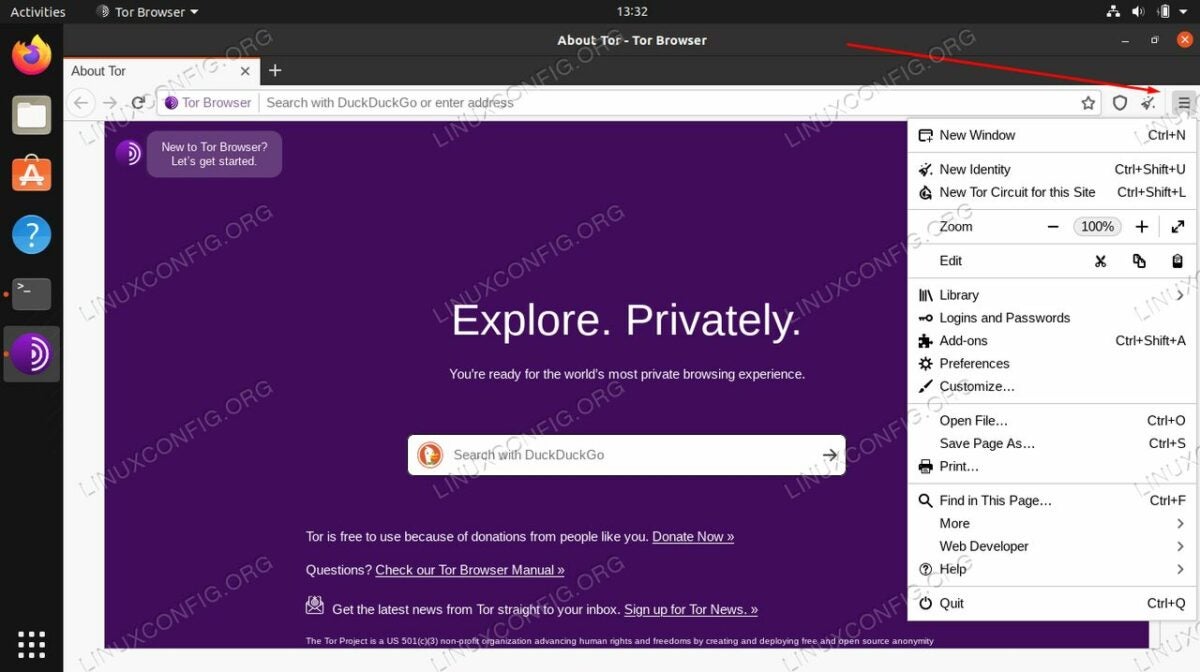This screenshot has height=672, width=1200.
Task: Expand the Help submenu
Action: tap(1052, 569)
